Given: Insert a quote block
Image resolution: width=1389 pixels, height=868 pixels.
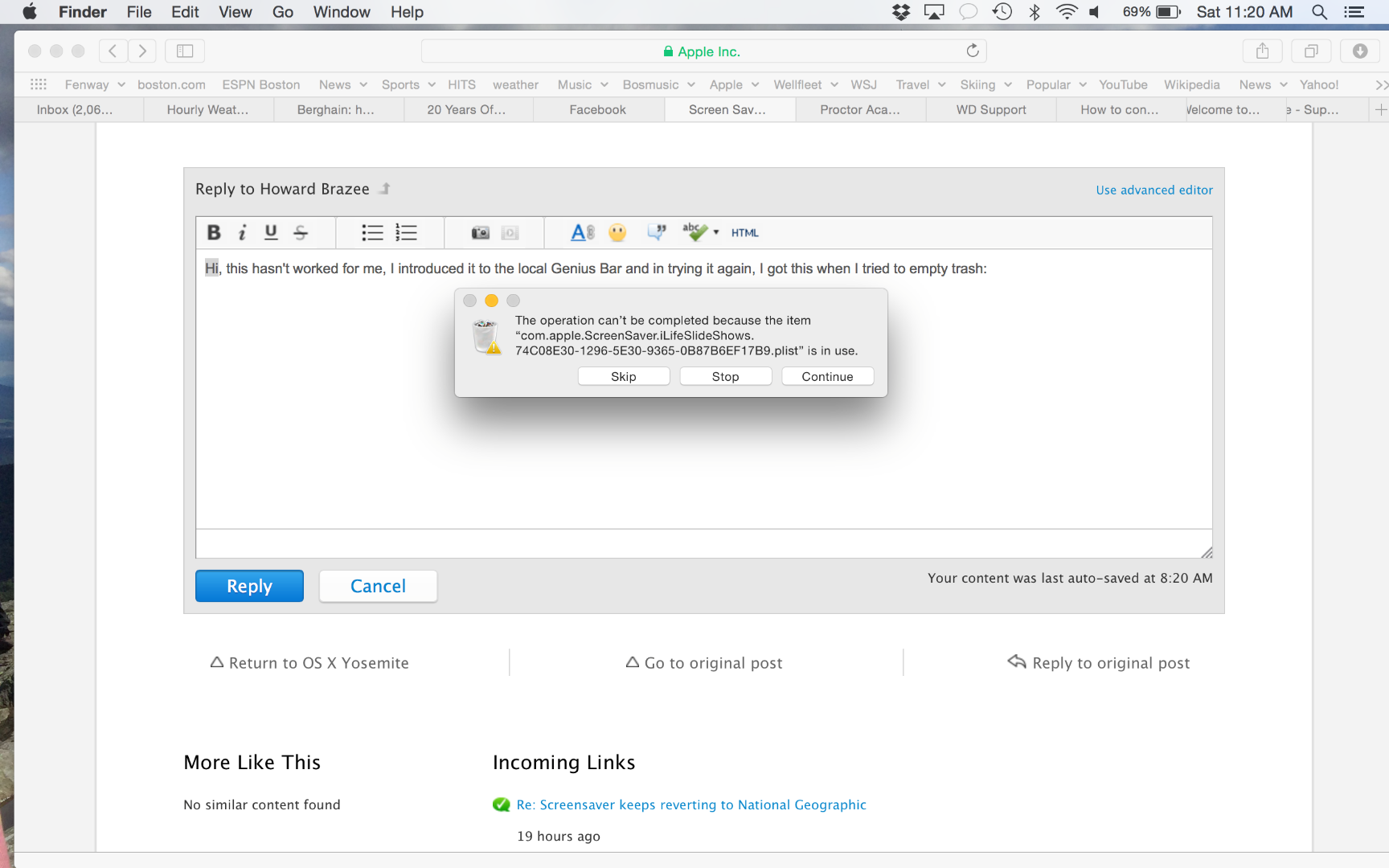Looking at the screenshot, I should 657,232.
